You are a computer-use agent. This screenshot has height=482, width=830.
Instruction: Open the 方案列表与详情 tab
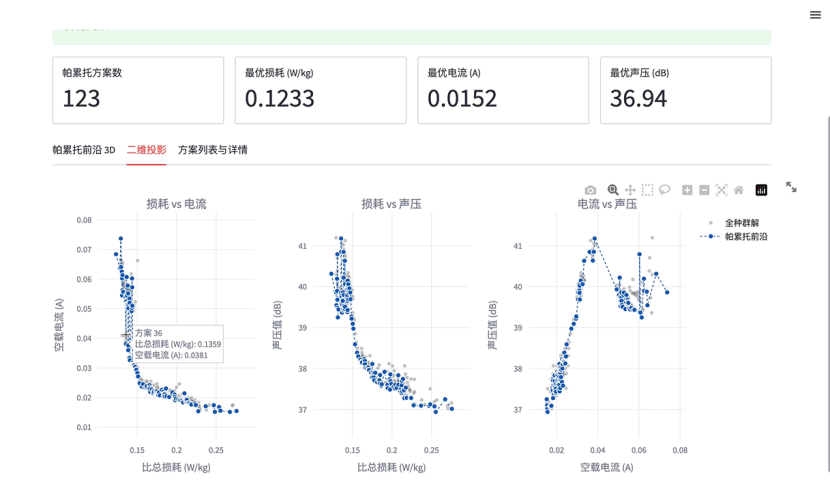213,150
